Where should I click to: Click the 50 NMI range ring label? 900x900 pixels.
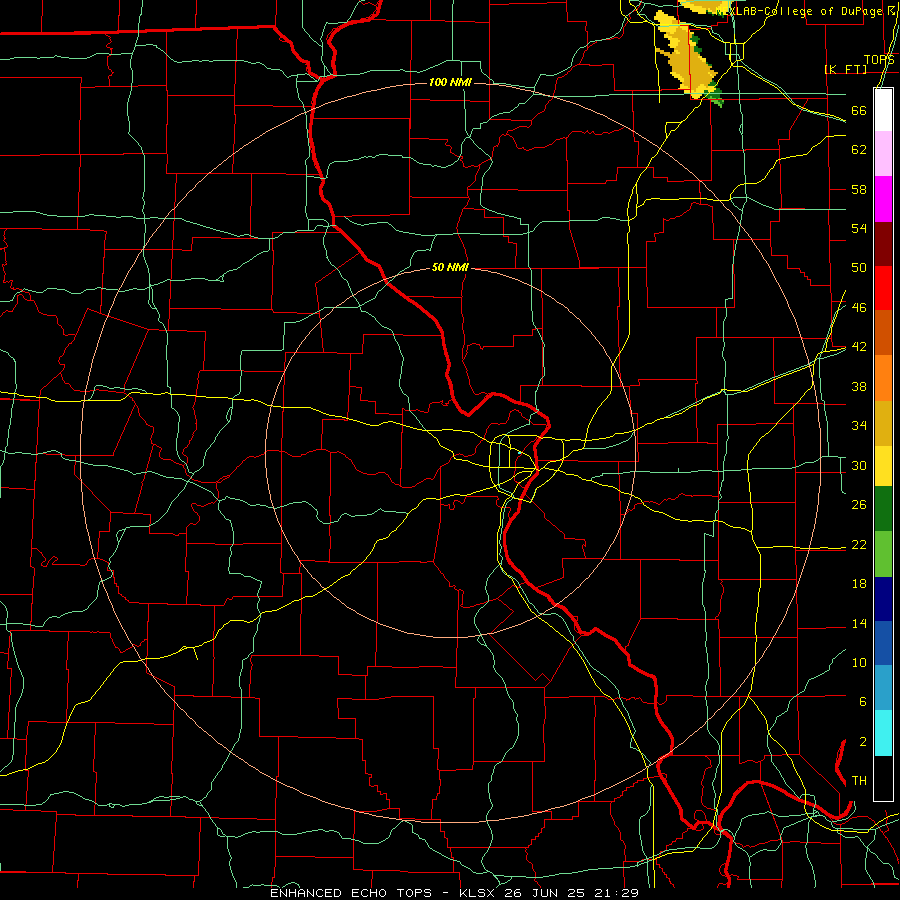pyautogui.click(x=450, y=267)
